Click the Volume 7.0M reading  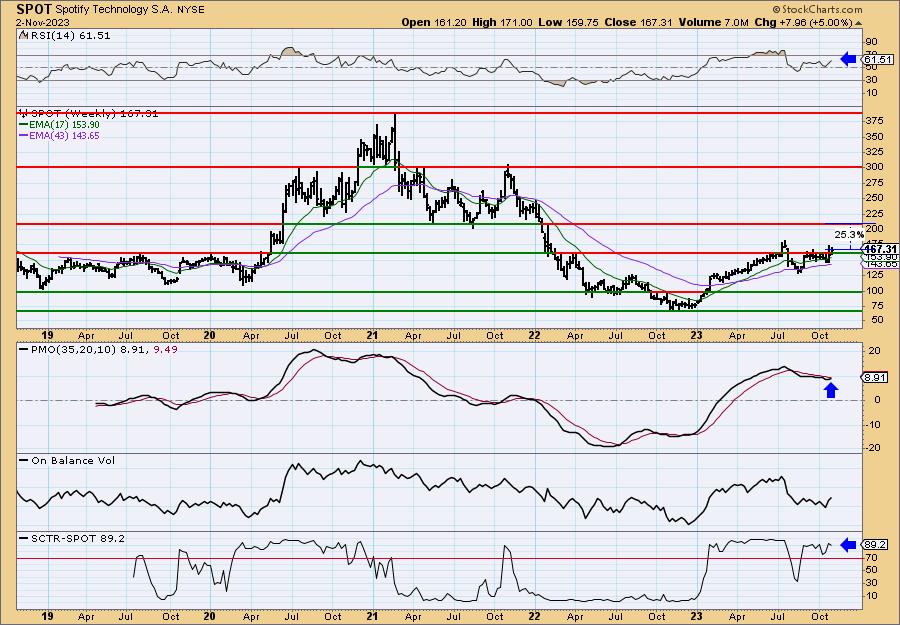point(713,22)
